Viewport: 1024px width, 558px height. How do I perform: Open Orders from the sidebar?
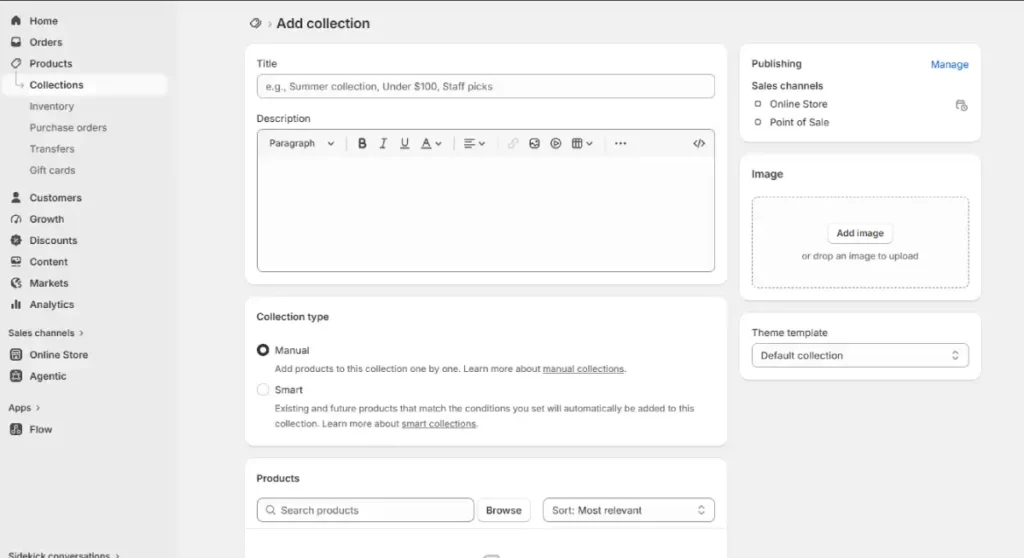[x=45, y=42]
